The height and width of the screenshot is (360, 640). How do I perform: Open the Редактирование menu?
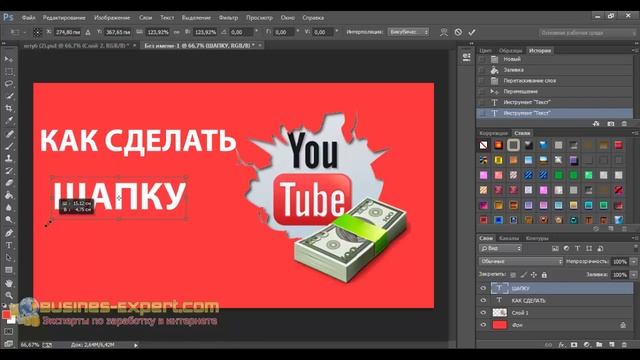(64, 18)
